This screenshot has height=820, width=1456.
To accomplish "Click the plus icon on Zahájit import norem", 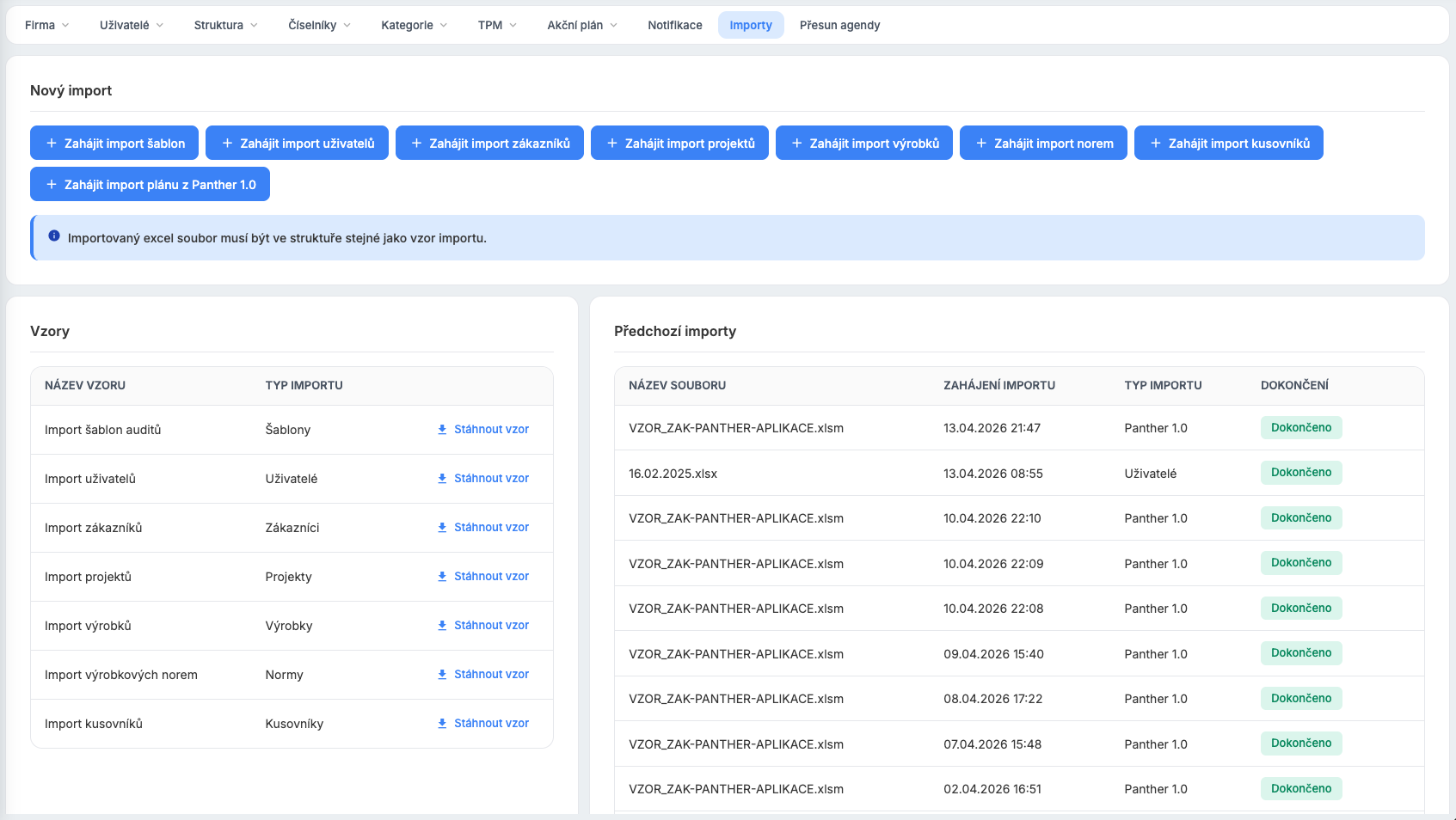I will [x=981, y=144].
